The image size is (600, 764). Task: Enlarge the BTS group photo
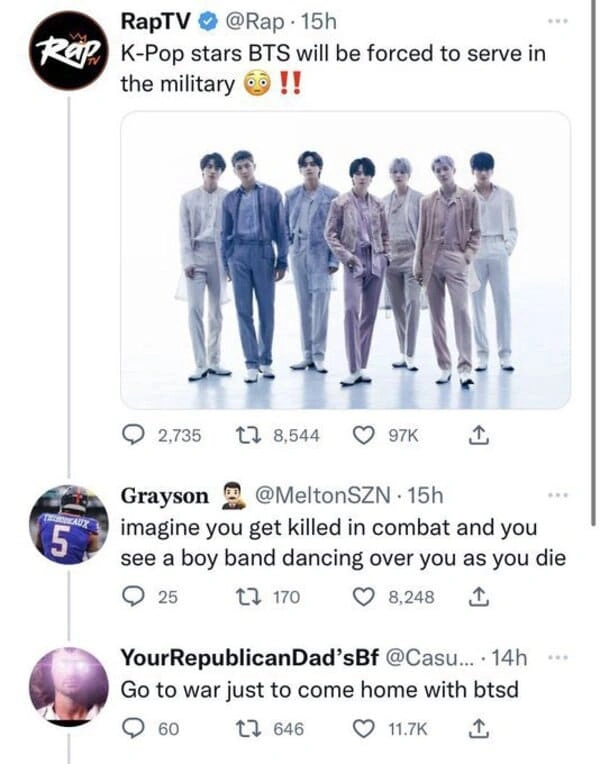(345, 260)
